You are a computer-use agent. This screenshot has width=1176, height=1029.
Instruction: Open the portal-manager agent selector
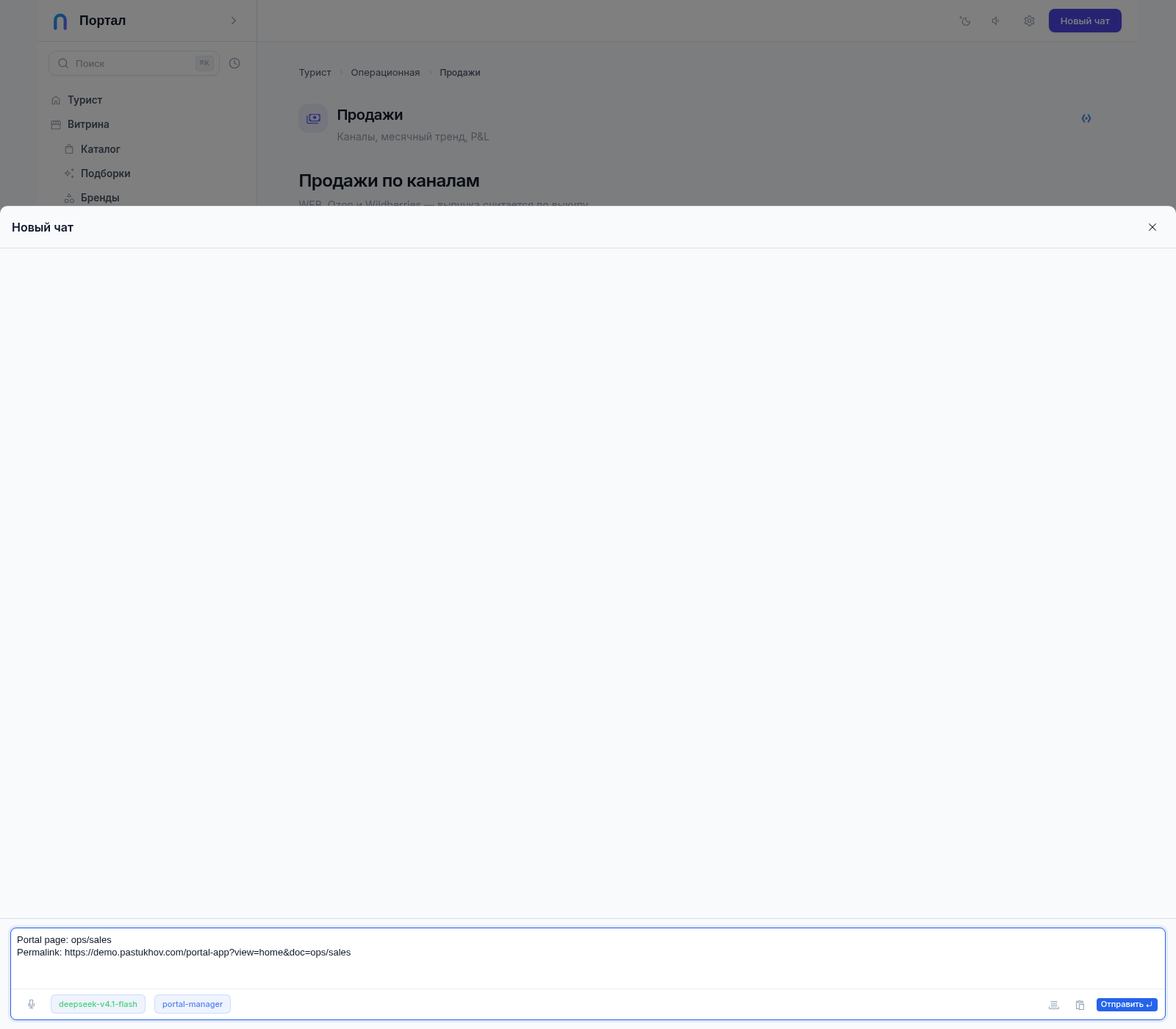193,1004
